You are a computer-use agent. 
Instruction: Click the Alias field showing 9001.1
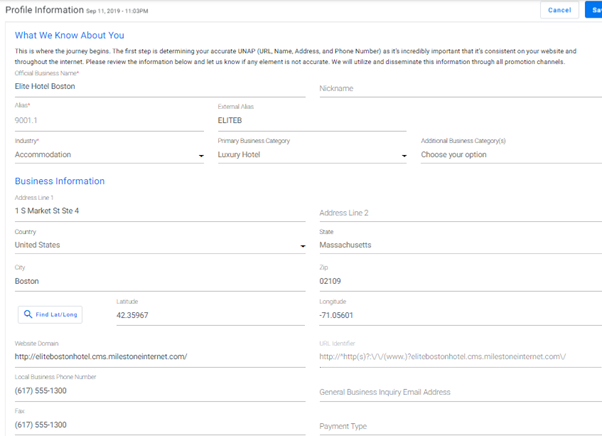pyautogui.click(x=109, y=121)
